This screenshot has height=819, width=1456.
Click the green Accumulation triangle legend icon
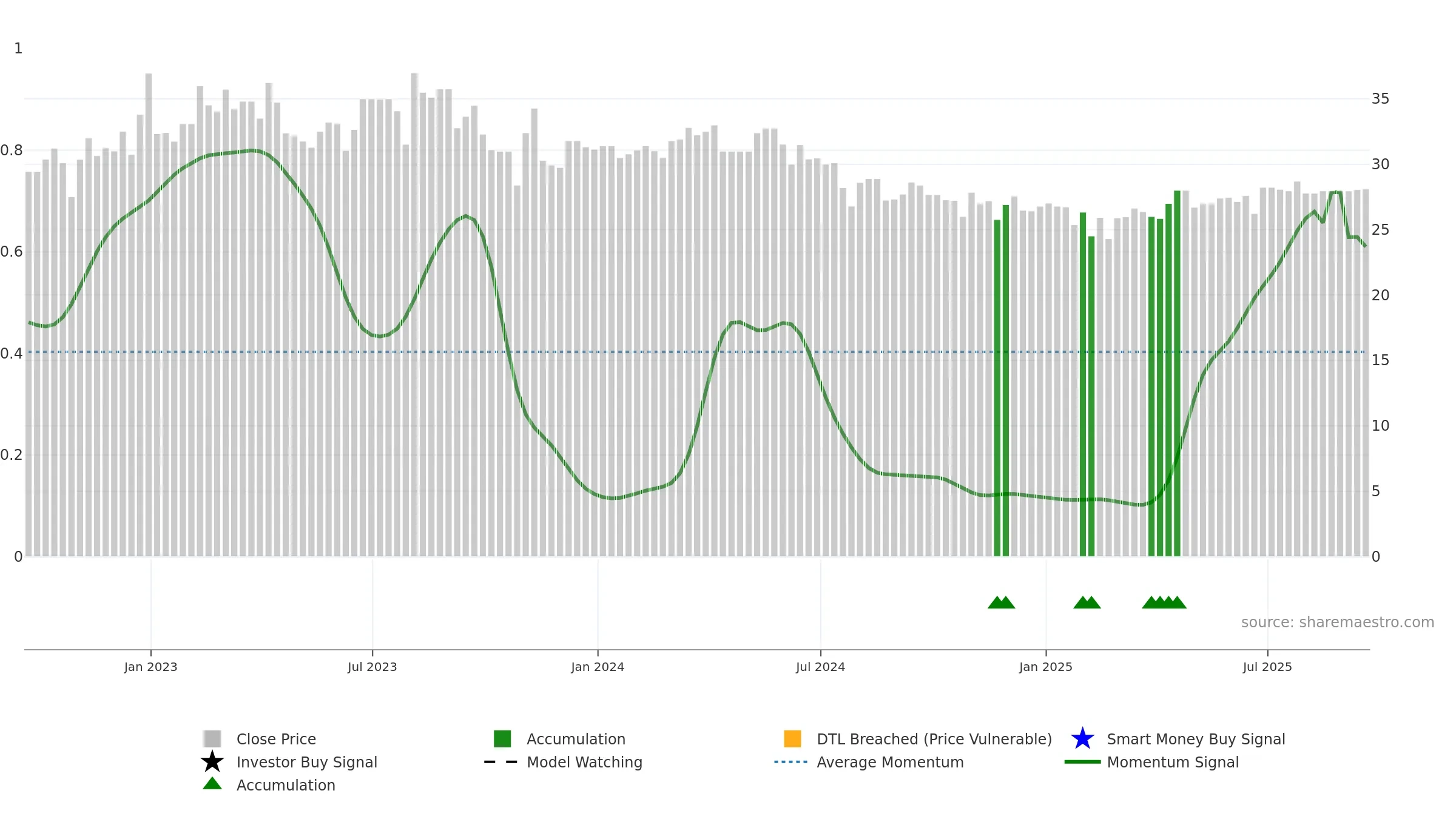pos(212,783)
